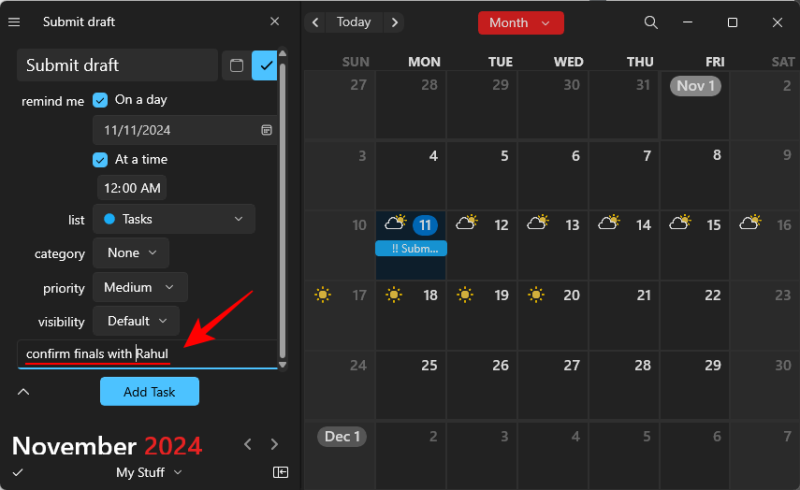Click the sunny icon on Wednesday 20
The height and width of the screenshot is (490, 800).
tap(536, 295)
